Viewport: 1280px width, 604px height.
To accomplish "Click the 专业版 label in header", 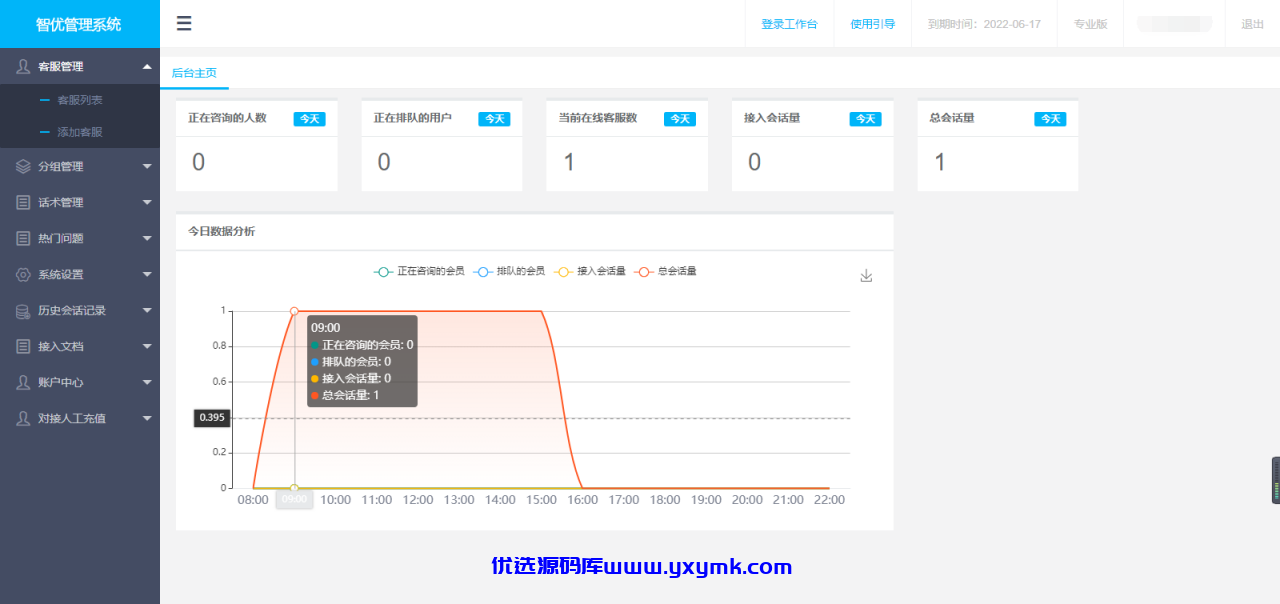I will pos(1090,24).
